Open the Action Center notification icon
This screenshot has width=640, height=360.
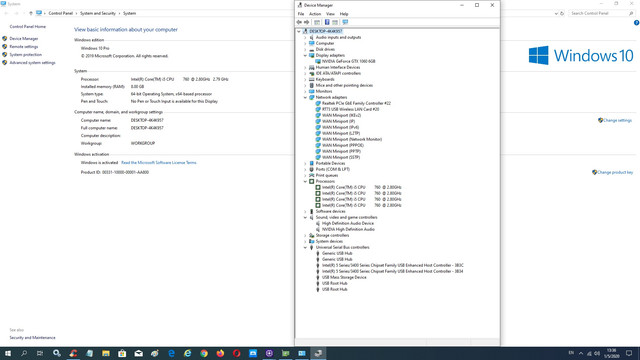pyautogui.click(x=629, y=353)
